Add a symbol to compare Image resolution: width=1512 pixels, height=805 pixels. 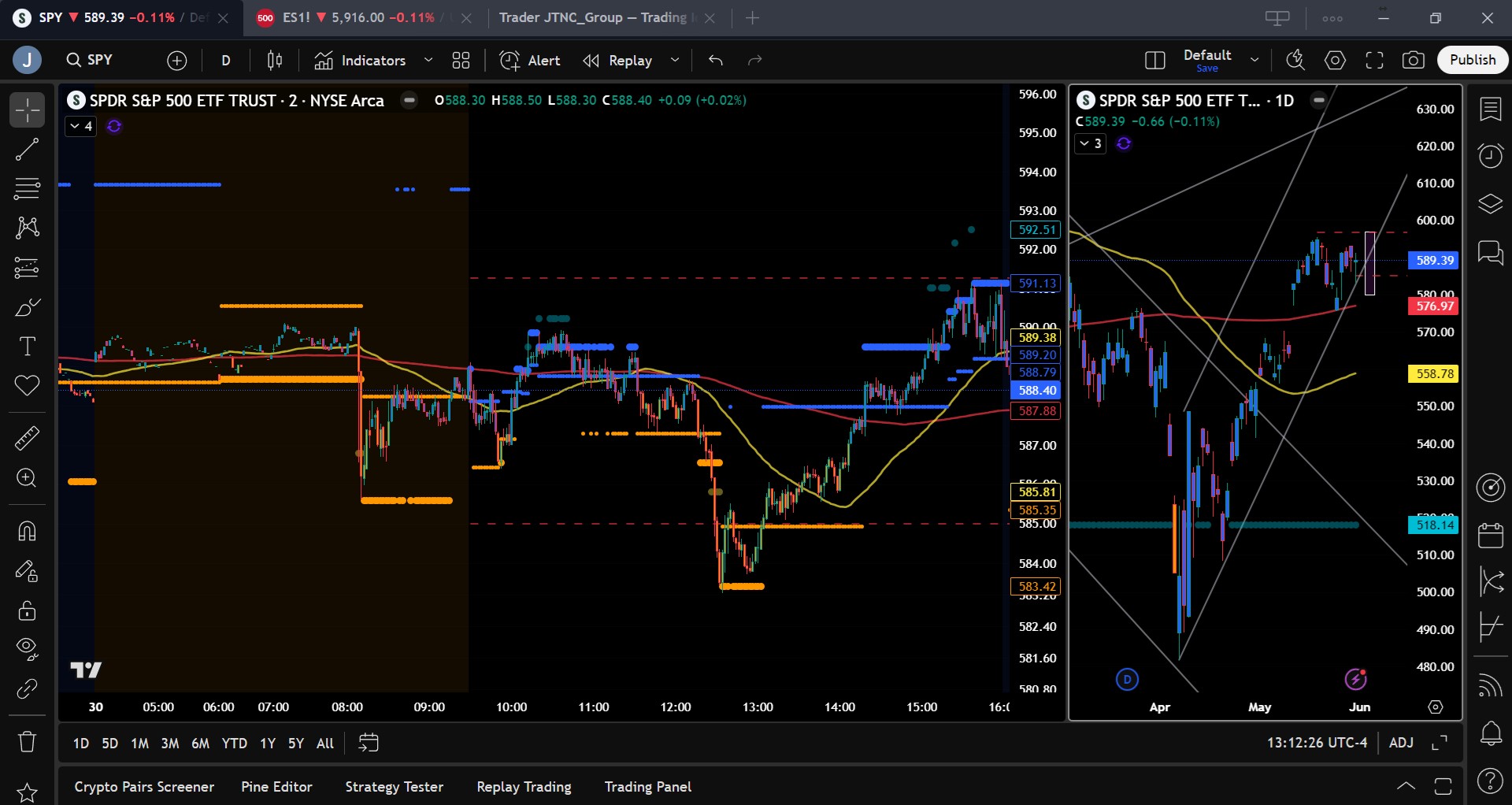tap(177, 60)
